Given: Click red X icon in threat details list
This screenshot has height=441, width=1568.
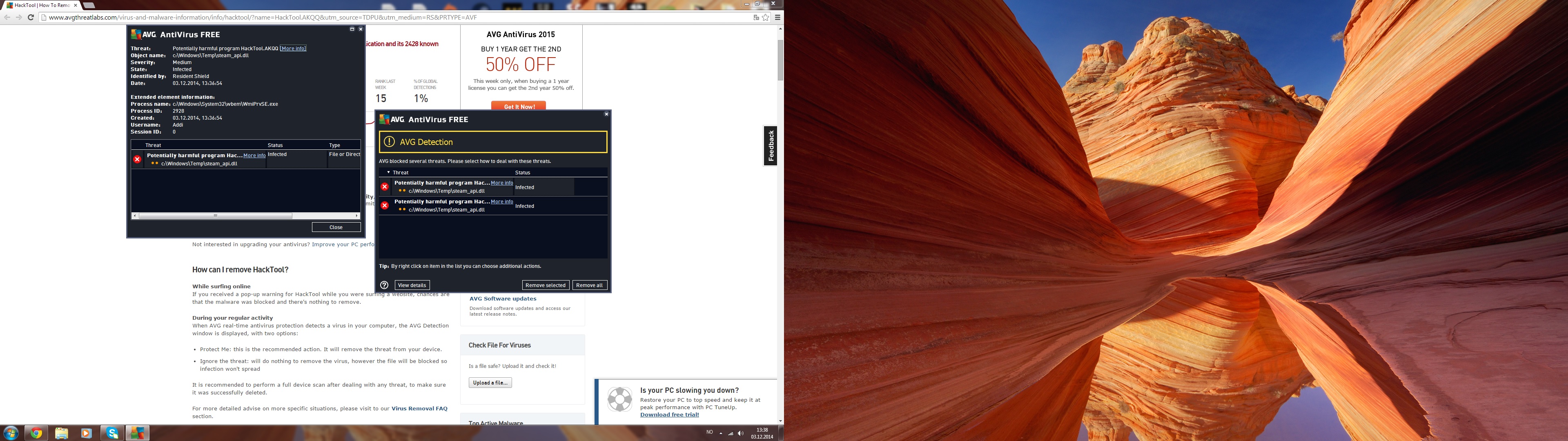Looking at the screenshot, I should point(137,159).
